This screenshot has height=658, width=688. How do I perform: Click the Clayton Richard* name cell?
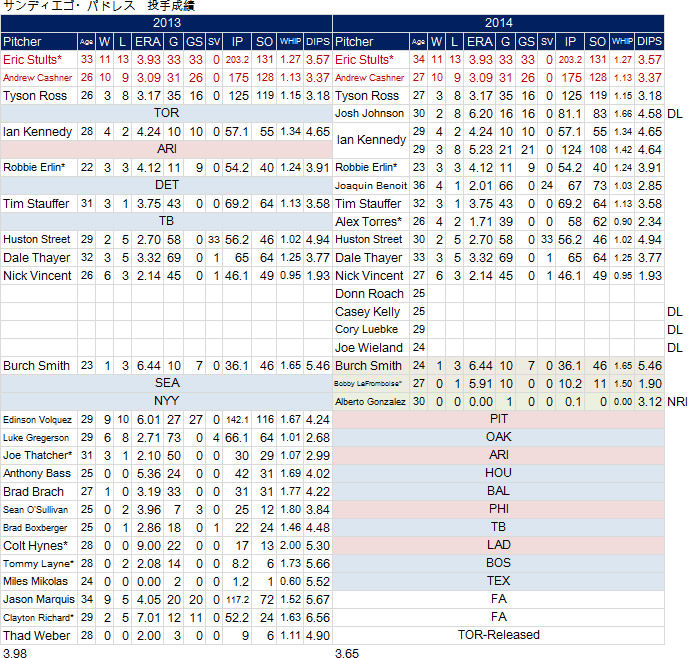pyautogui.click(x=39, y=618)
